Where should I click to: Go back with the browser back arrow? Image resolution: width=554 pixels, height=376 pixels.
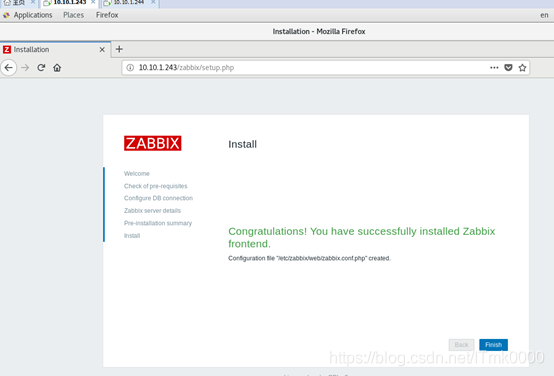click(9, 67)
